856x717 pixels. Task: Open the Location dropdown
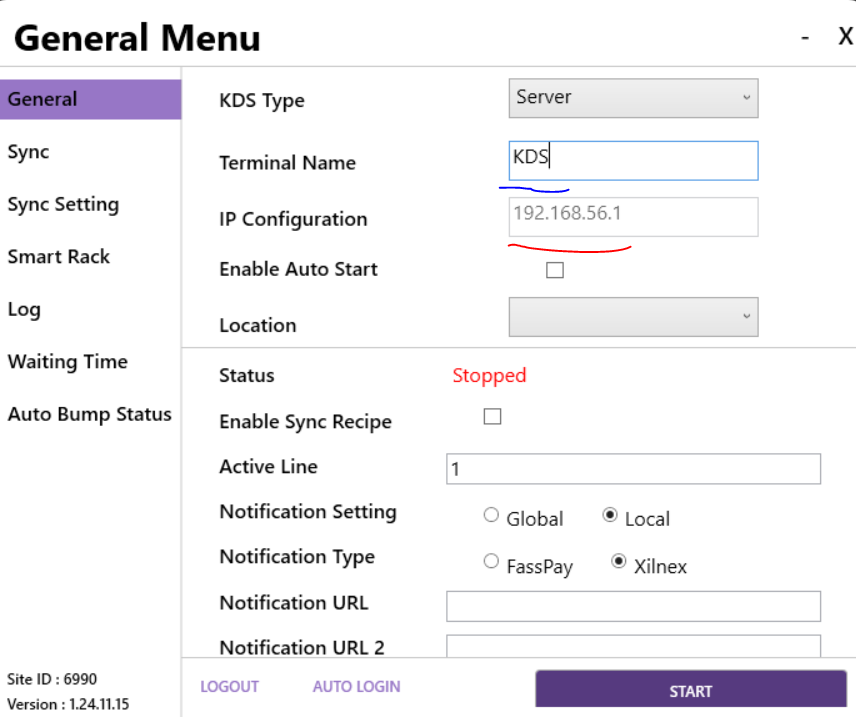[633, 317]
